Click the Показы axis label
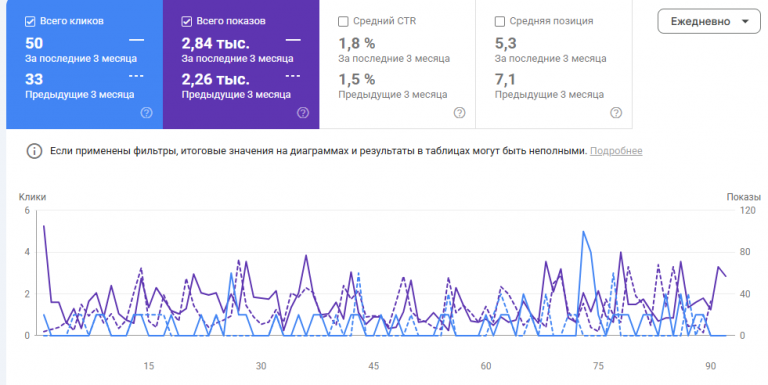The image size is (768, 385). pyautogui.click(x=743, y=197)
